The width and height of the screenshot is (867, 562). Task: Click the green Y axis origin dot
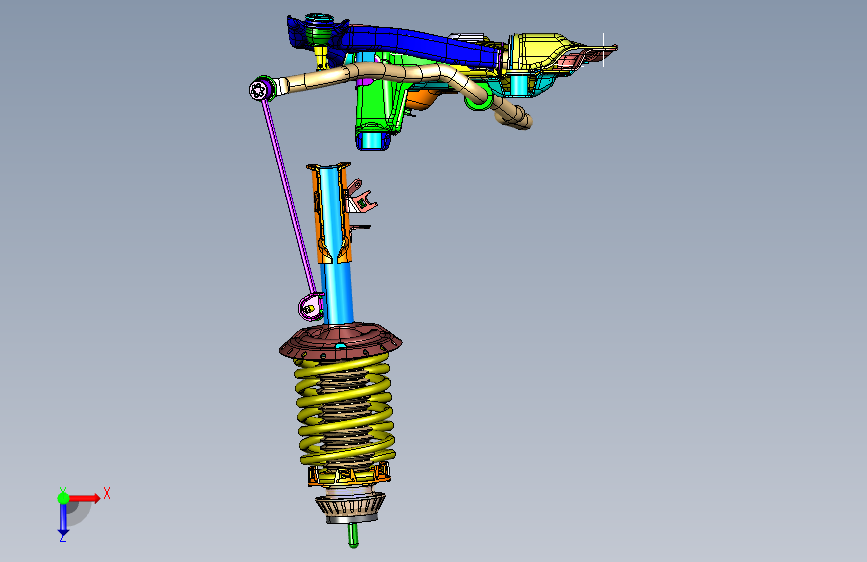click(x=63, y=498)
